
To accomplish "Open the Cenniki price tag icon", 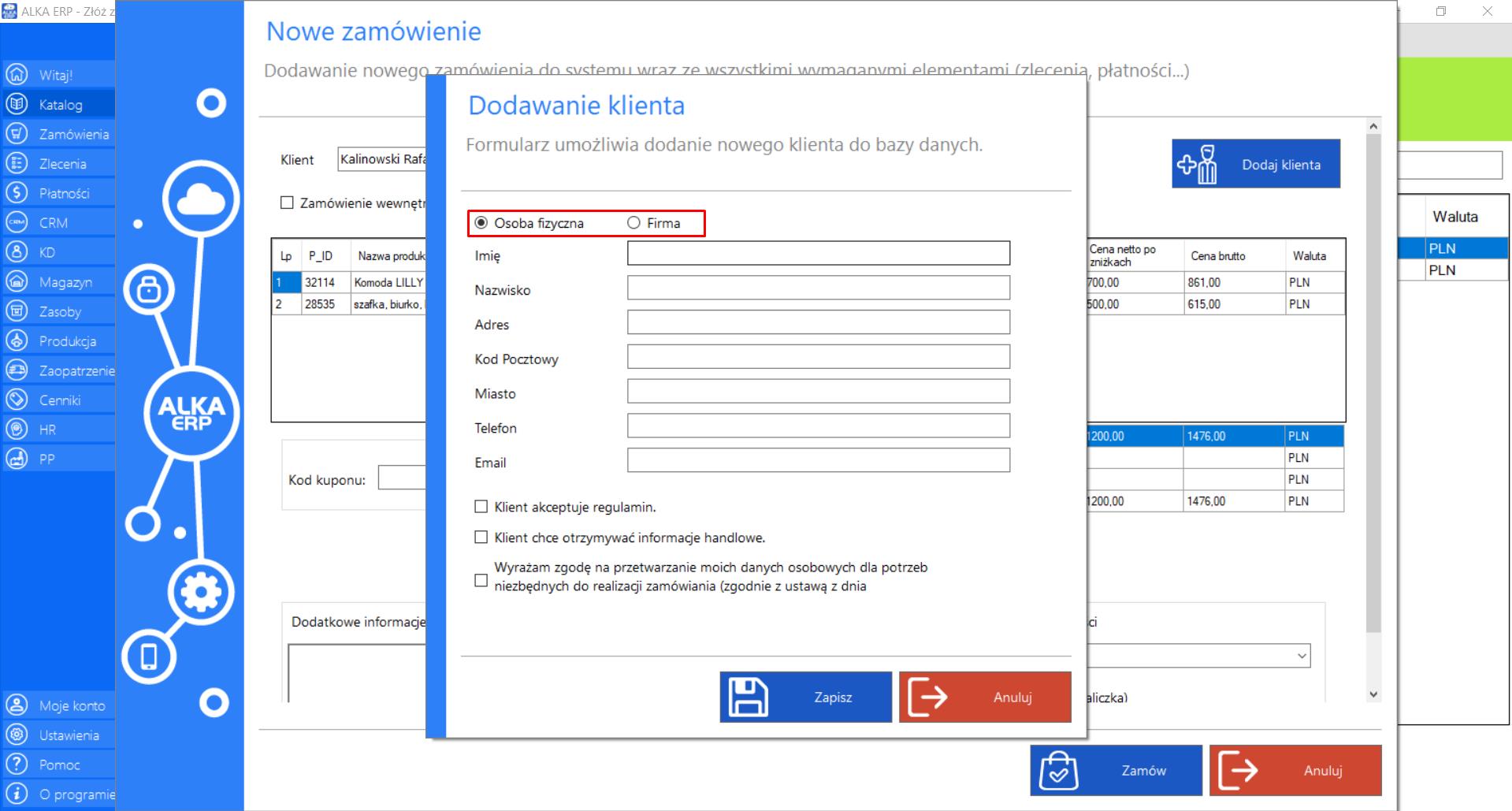I will (x=17, y=400).
